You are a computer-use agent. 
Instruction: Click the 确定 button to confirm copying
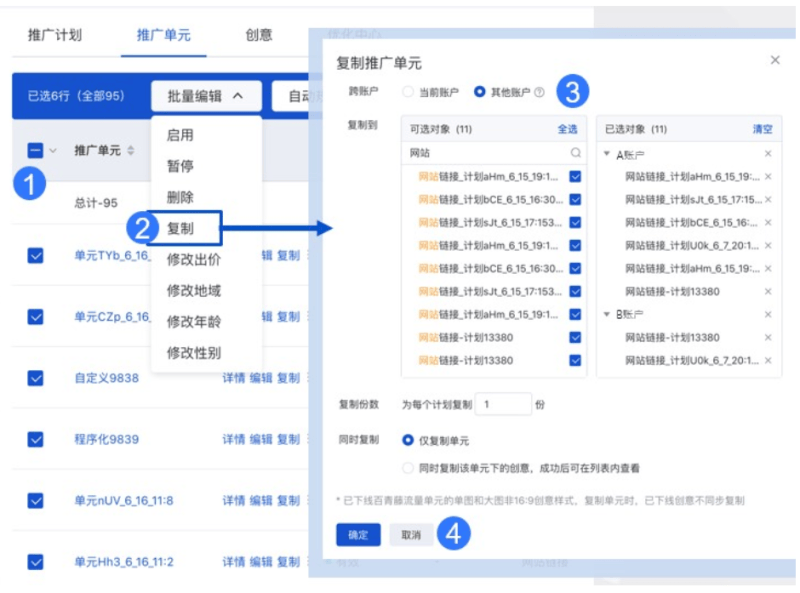tap(358, 535)
